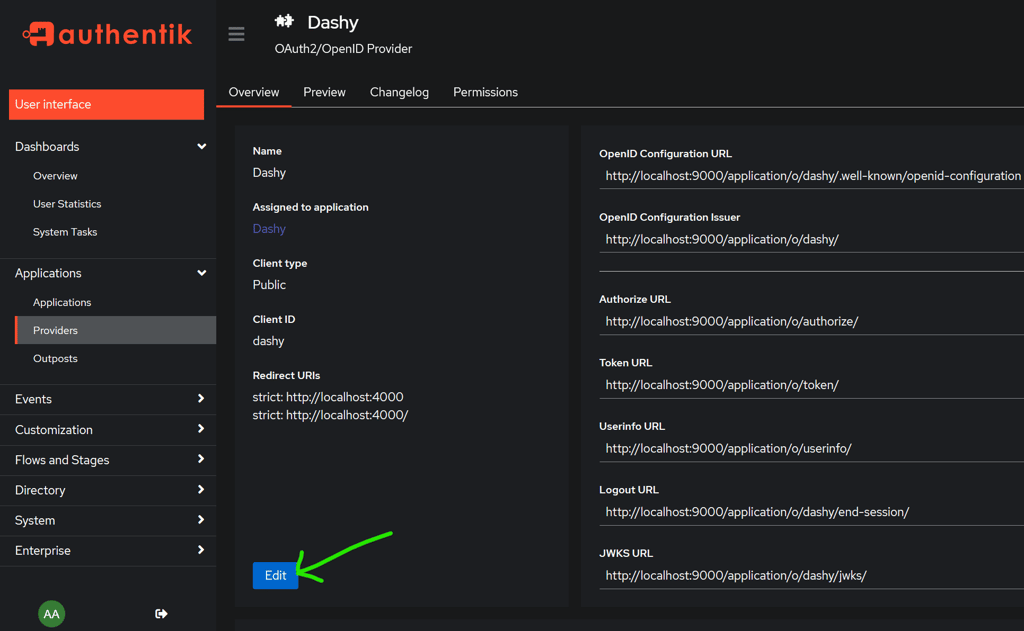
Task: Click the User interface button
Action: [x=106, y=105]
